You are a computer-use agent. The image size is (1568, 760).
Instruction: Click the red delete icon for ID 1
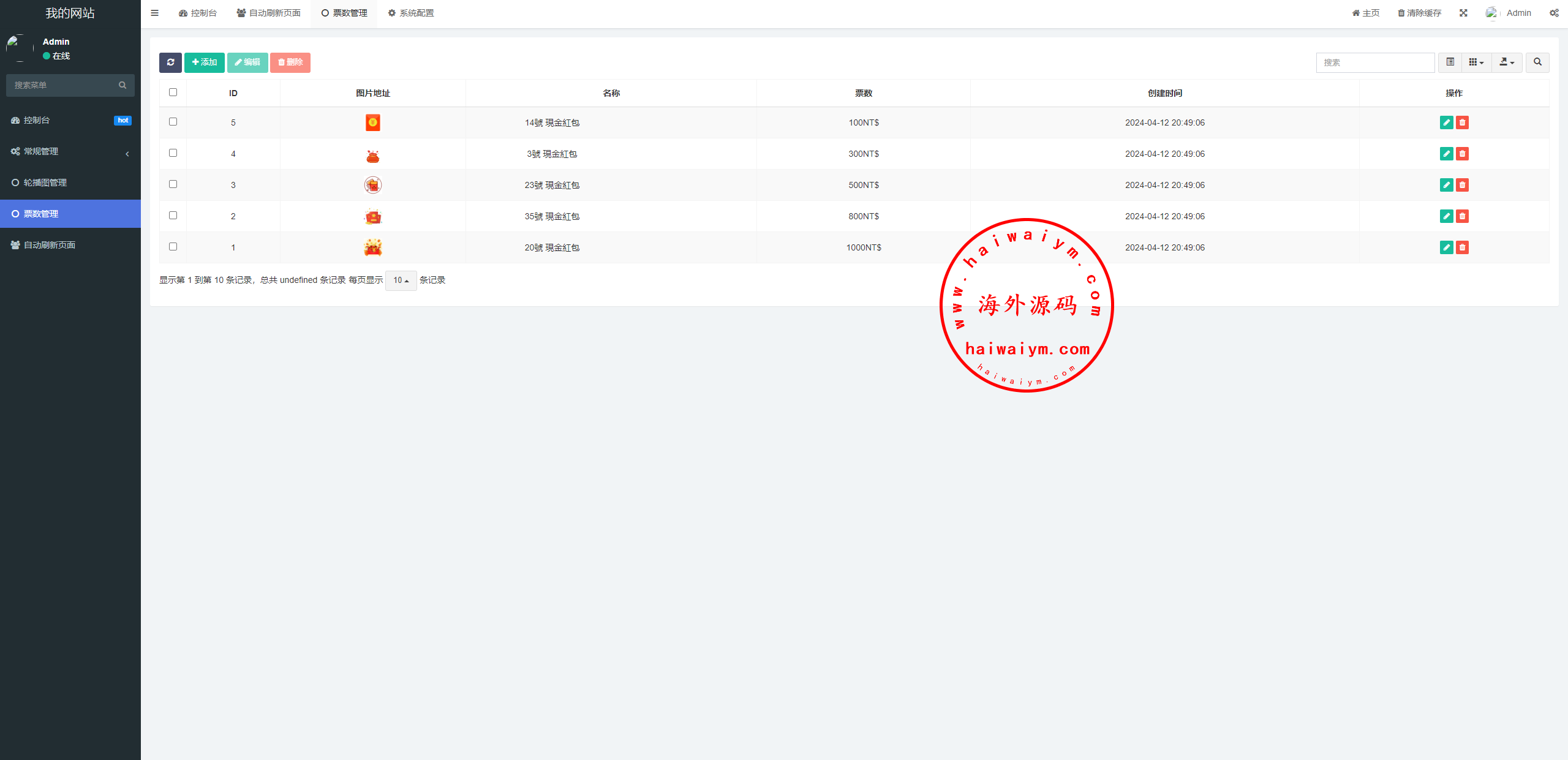click(1462, 247)
